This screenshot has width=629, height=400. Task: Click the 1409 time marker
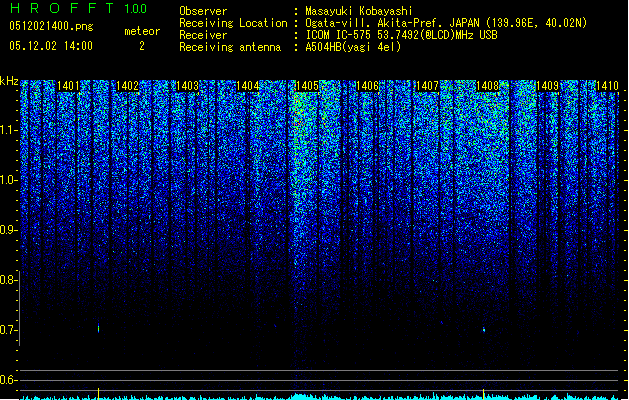[548, 86]
